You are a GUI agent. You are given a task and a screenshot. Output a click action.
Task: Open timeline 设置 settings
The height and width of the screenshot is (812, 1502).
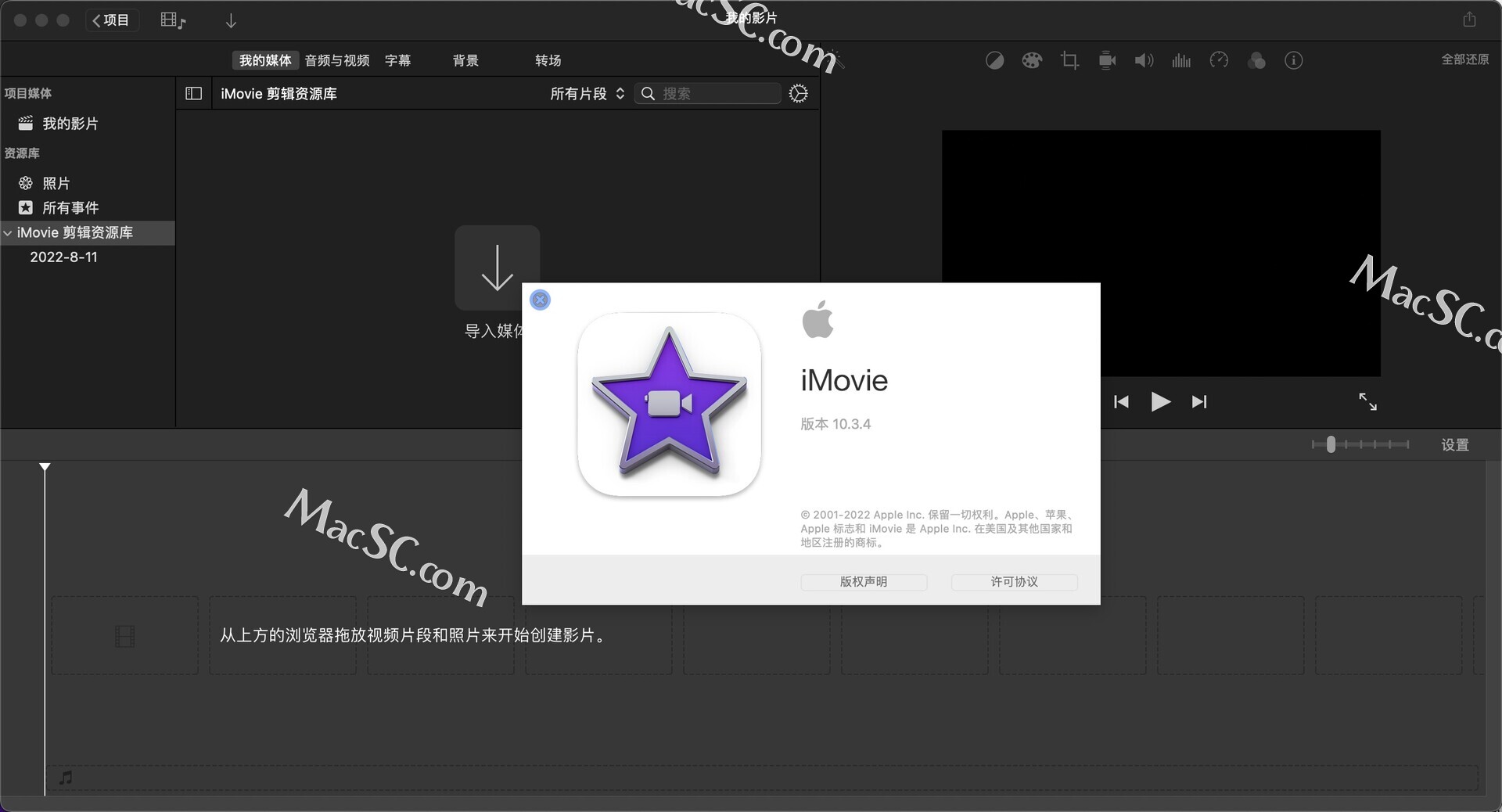(x=1455, y=445)
